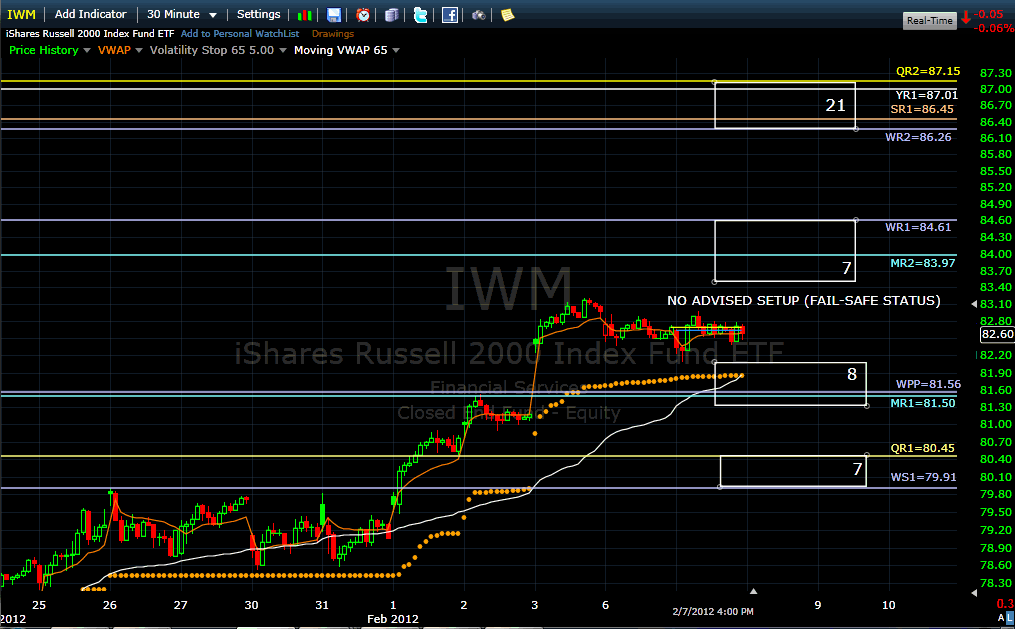Image resolution: width=1015 pixels, height=629 pixels.
Task: Select the WR1=84.61 pivot label
Action: click(919, 227)
